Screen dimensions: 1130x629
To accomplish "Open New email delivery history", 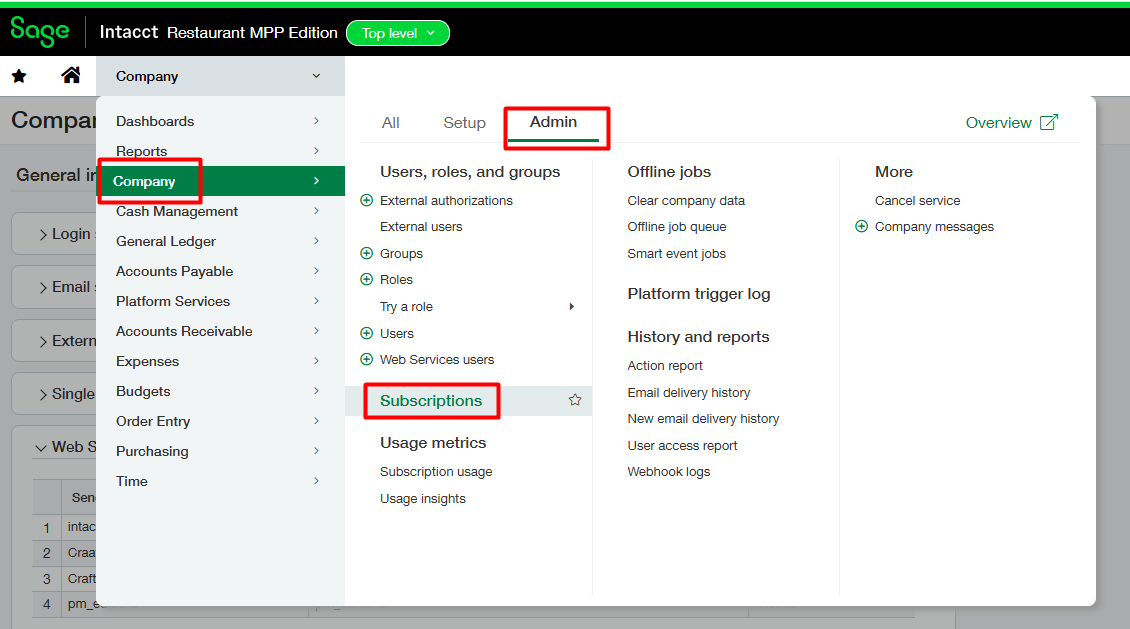I will (x=703, y=419).
